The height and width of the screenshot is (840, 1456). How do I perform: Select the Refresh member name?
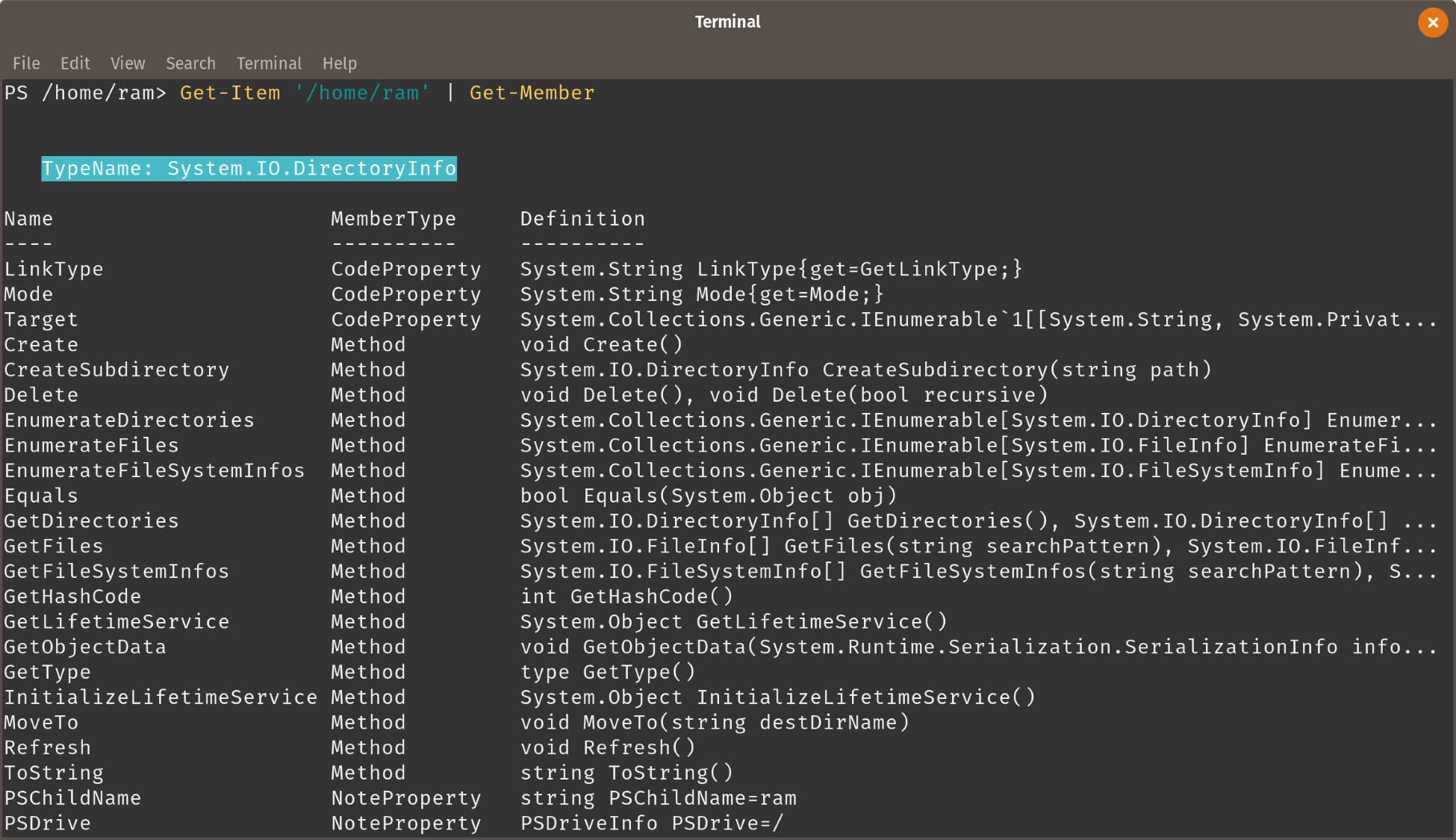[47, 748]
